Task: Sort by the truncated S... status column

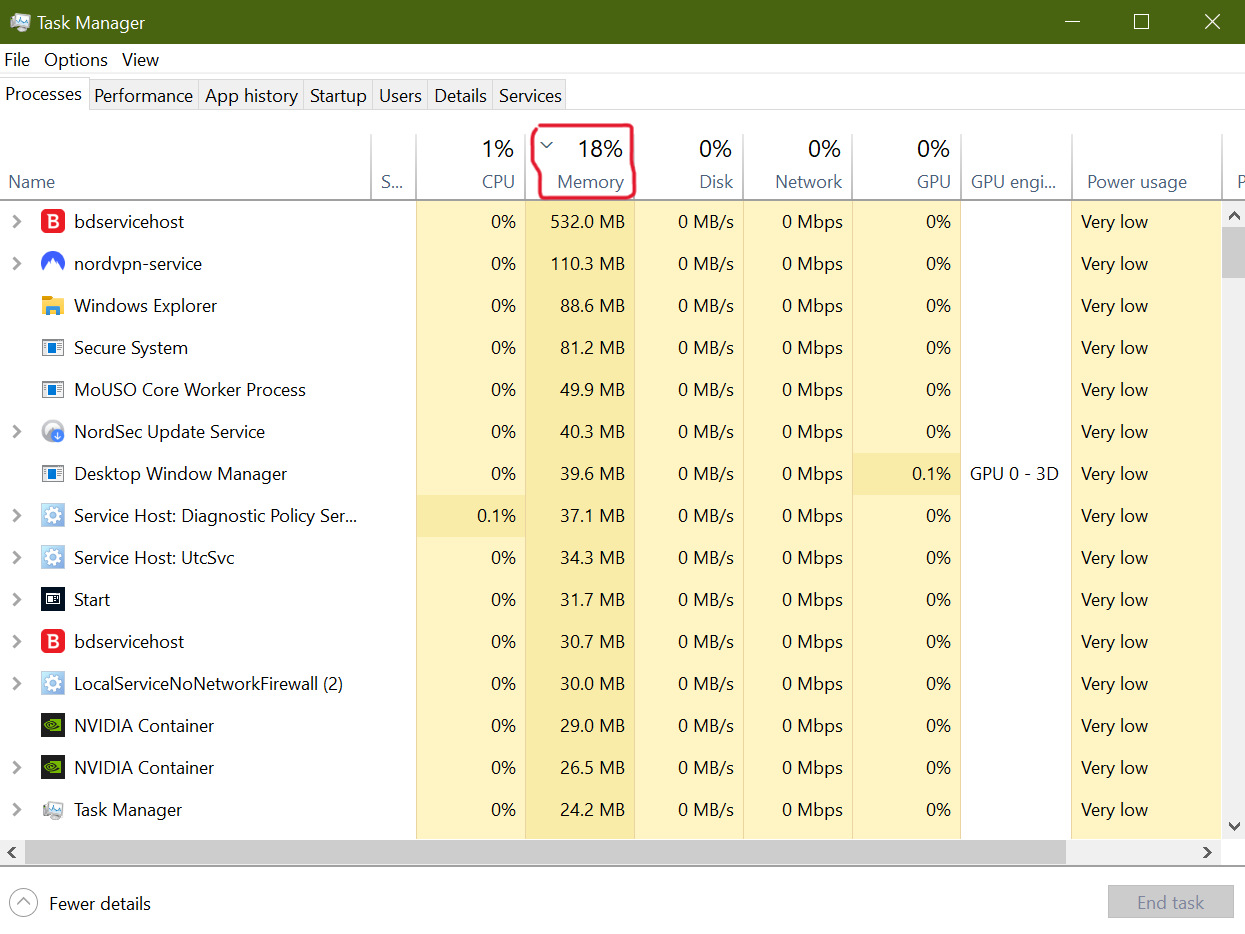Action: point(394,167)
